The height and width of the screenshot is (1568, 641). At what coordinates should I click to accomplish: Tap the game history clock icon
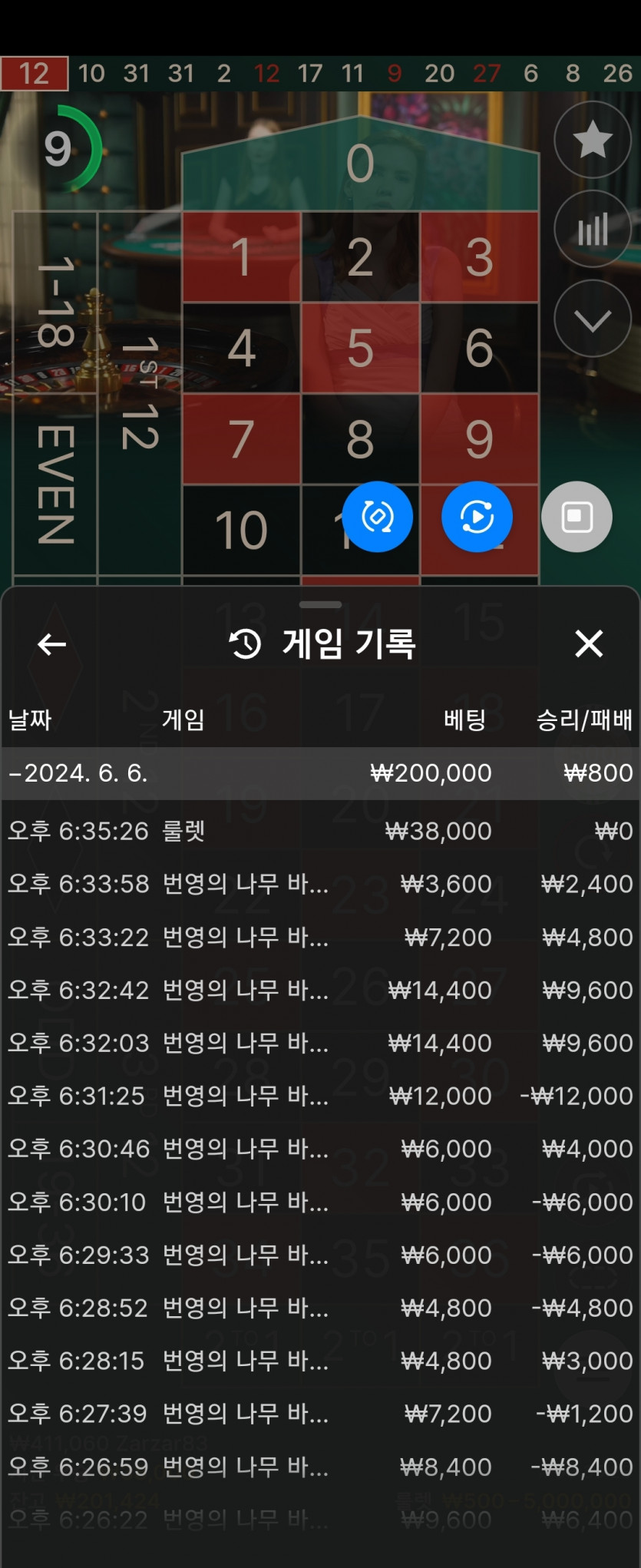[246, 643]
